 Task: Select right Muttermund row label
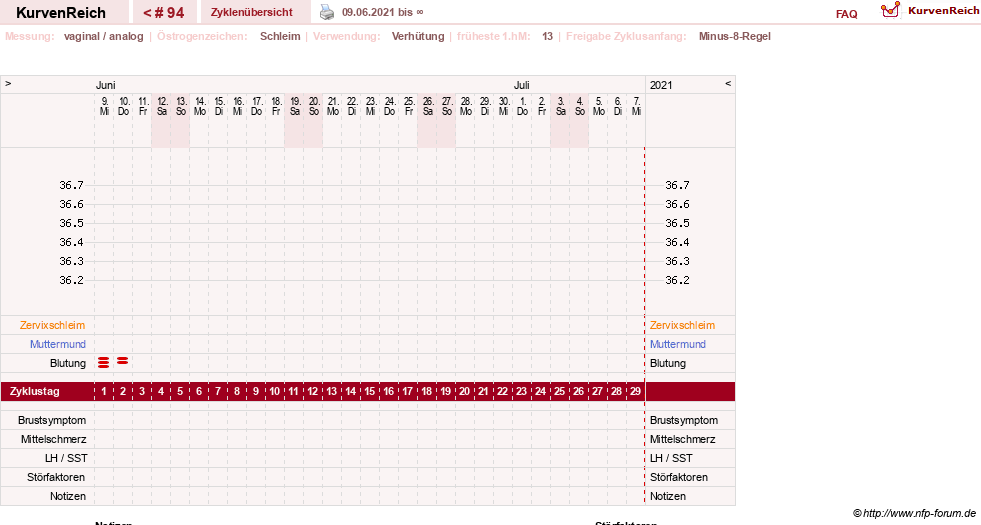tap(678, 344)
